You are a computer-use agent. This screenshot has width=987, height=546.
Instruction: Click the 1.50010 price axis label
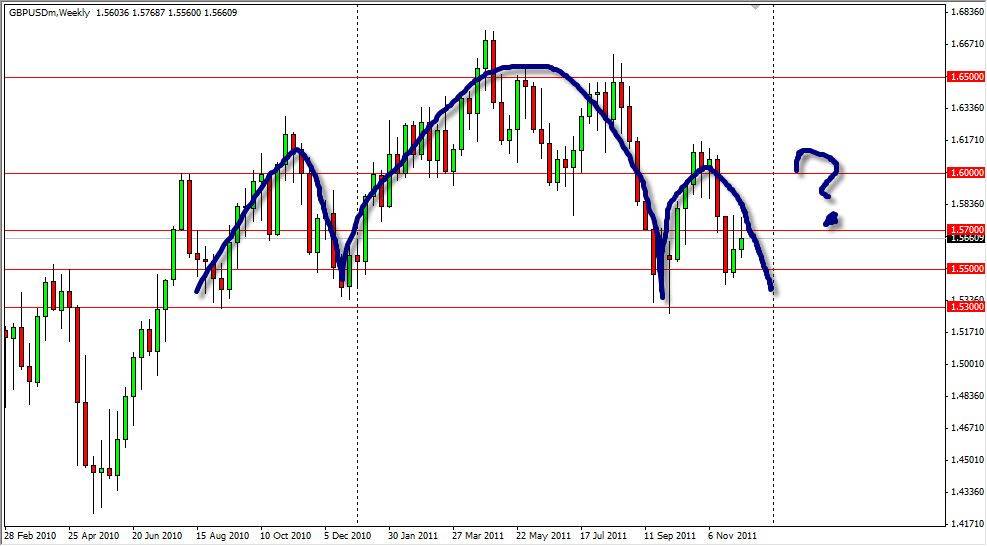(x=965, y=364)
